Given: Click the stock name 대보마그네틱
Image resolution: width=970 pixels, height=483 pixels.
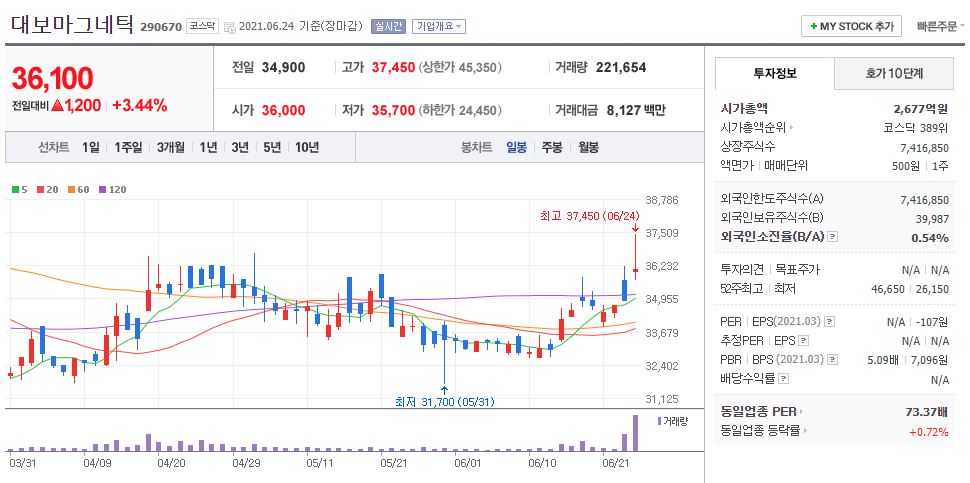Looking at the screenshot, I should [x=72, y=24].
